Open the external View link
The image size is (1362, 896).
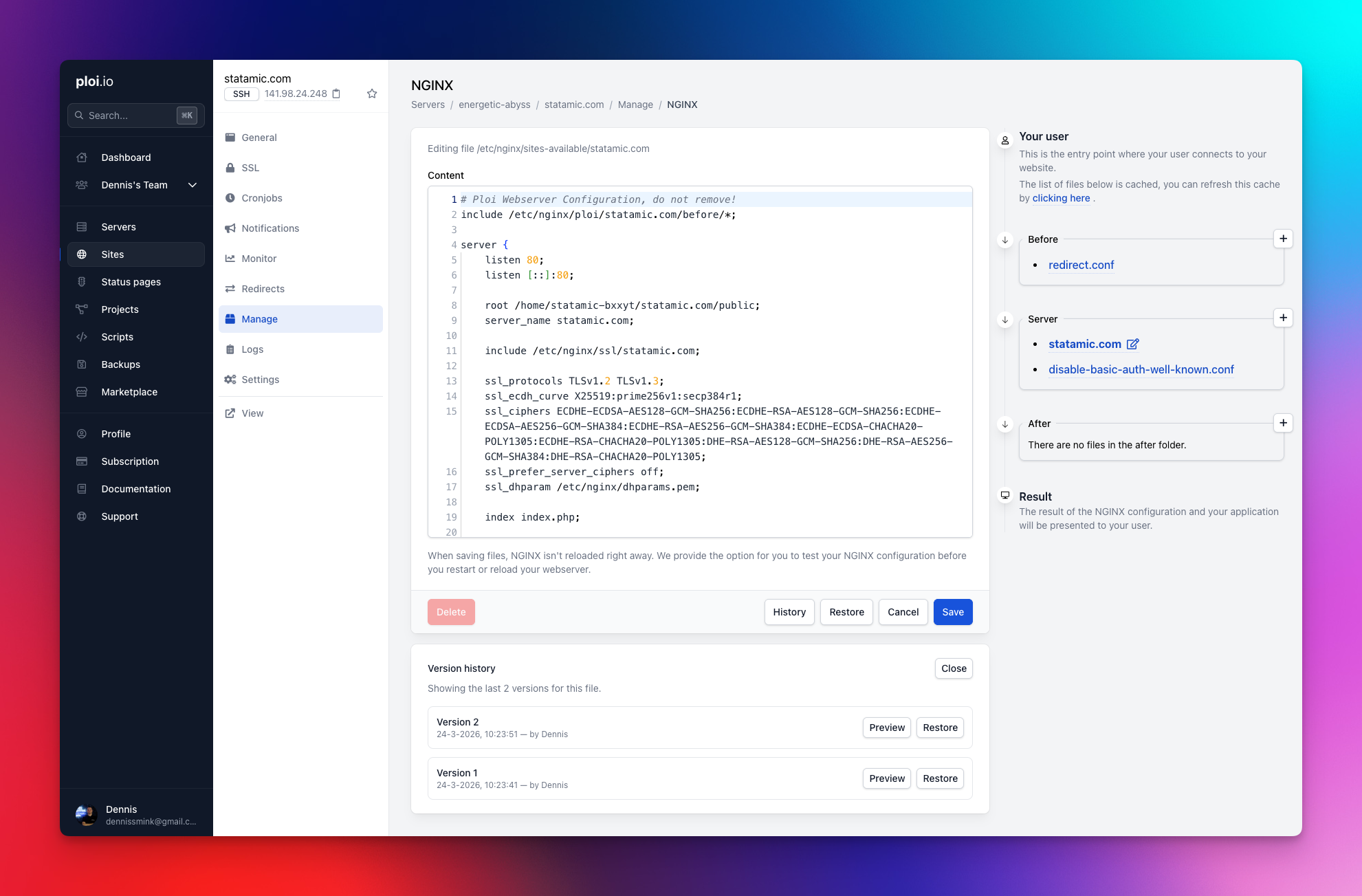[252, 413]
